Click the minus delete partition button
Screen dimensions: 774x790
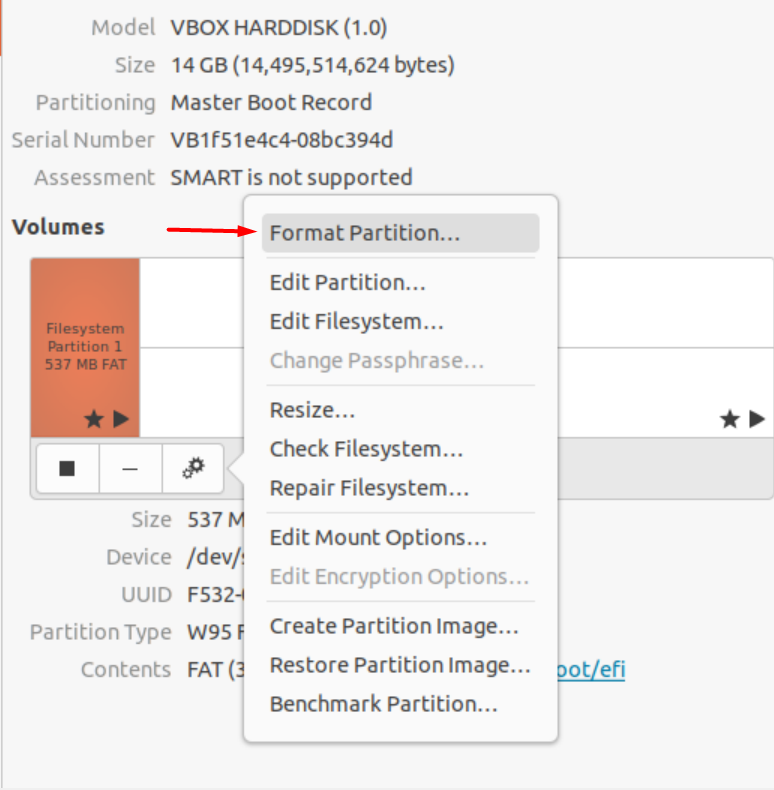(x=130, y=467)
